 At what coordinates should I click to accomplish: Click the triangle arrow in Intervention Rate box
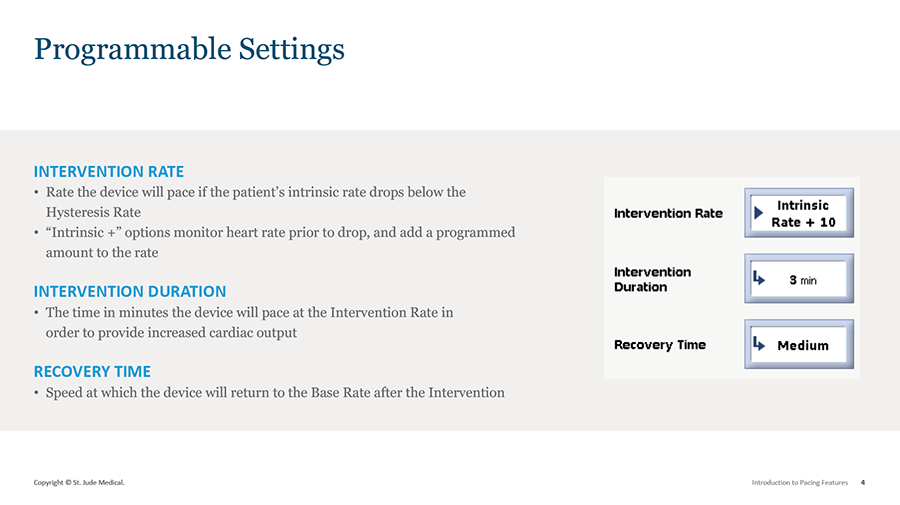point(758,212)
